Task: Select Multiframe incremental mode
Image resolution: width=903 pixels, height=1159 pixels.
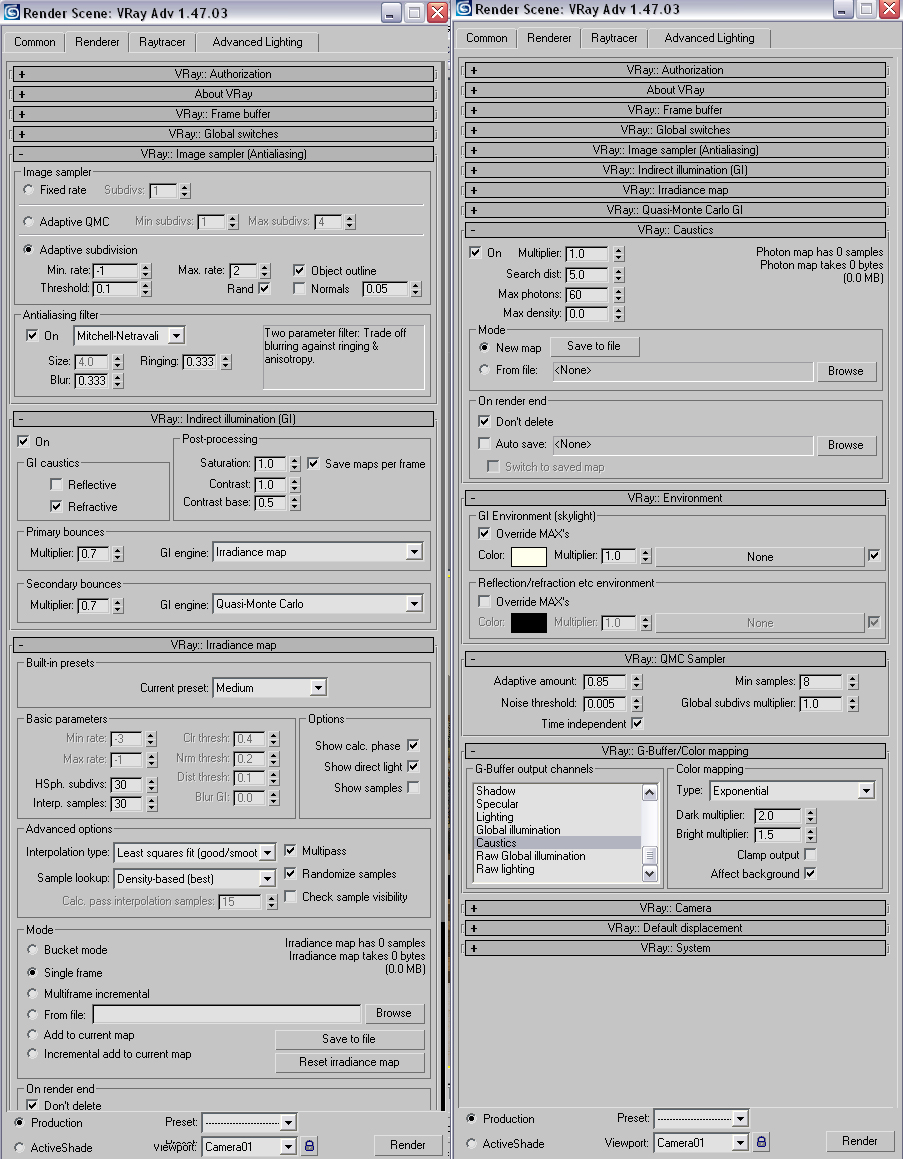Action: point(33,993)
